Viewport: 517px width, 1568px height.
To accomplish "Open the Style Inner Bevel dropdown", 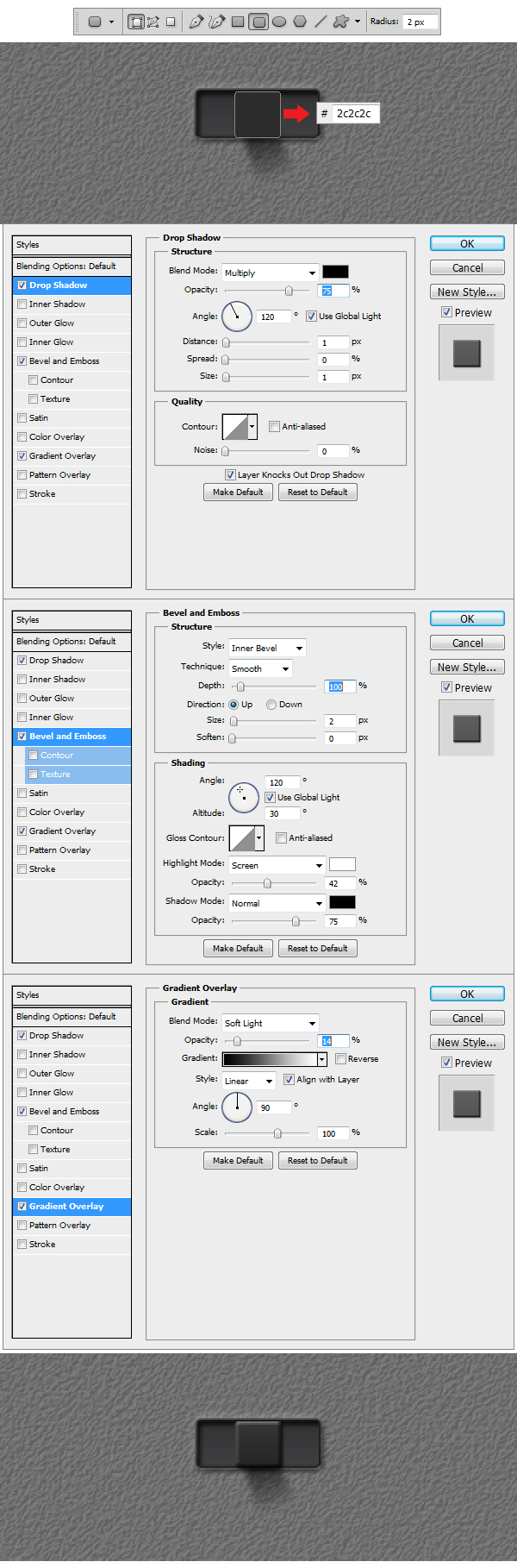I will coord(267,648).
